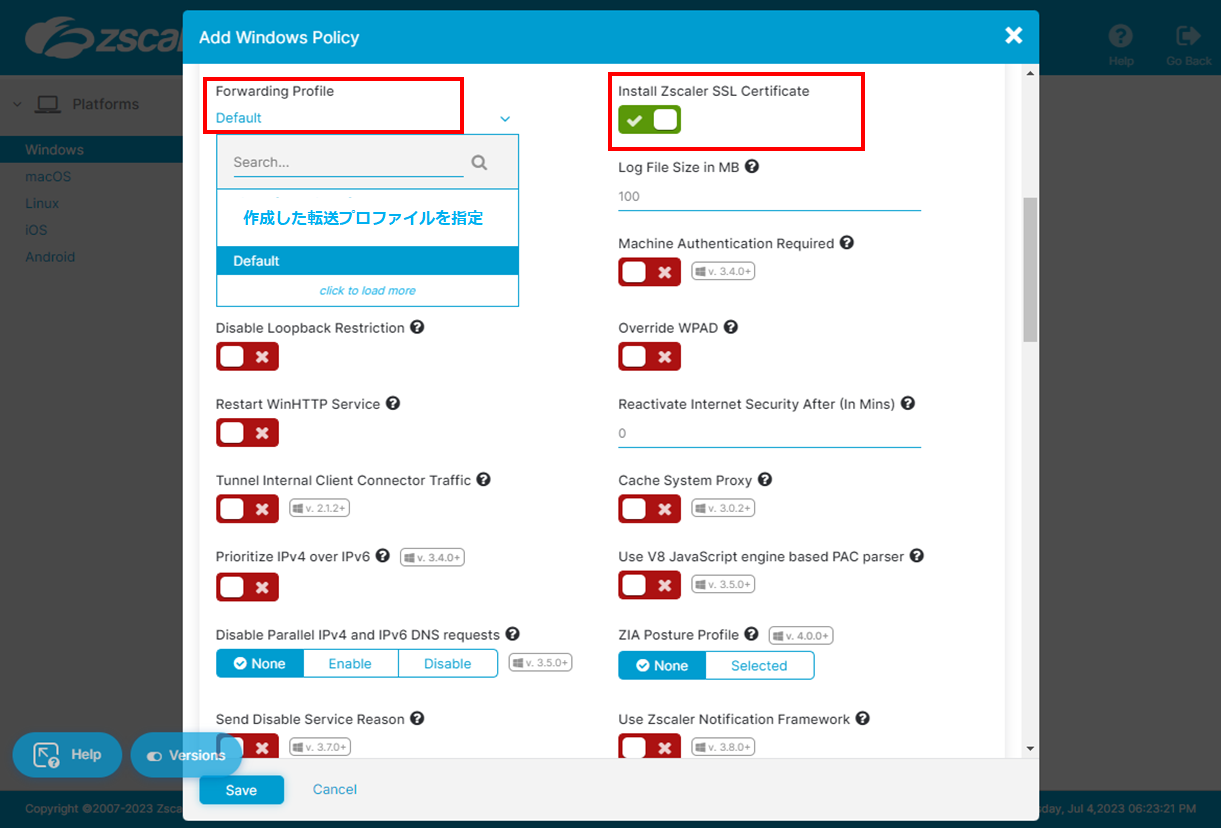Image resolution: width=1221 pixels, height=828 pixels.
Task: Turn on Tunnel Internal Client Connector Traffic
Action: pos(247,508)
